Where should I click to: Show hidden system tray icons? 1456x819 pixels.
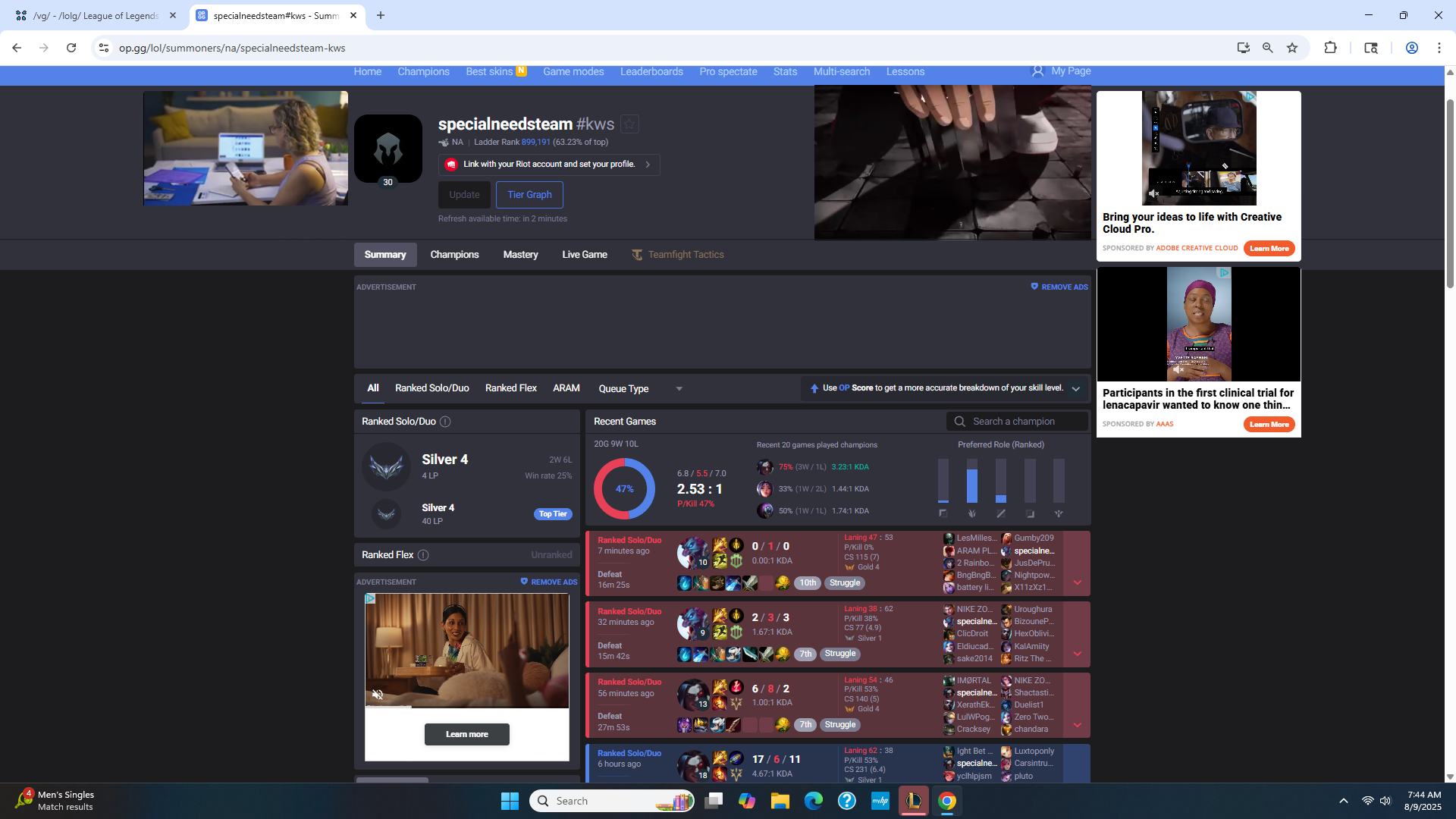tap(1344, 801)
